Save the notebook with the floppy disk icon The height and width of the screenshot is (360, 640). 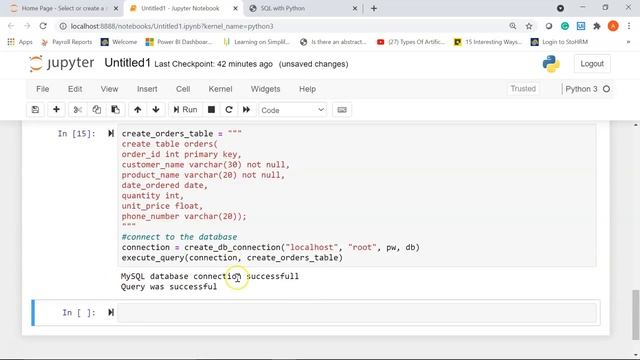coord(36,110)
